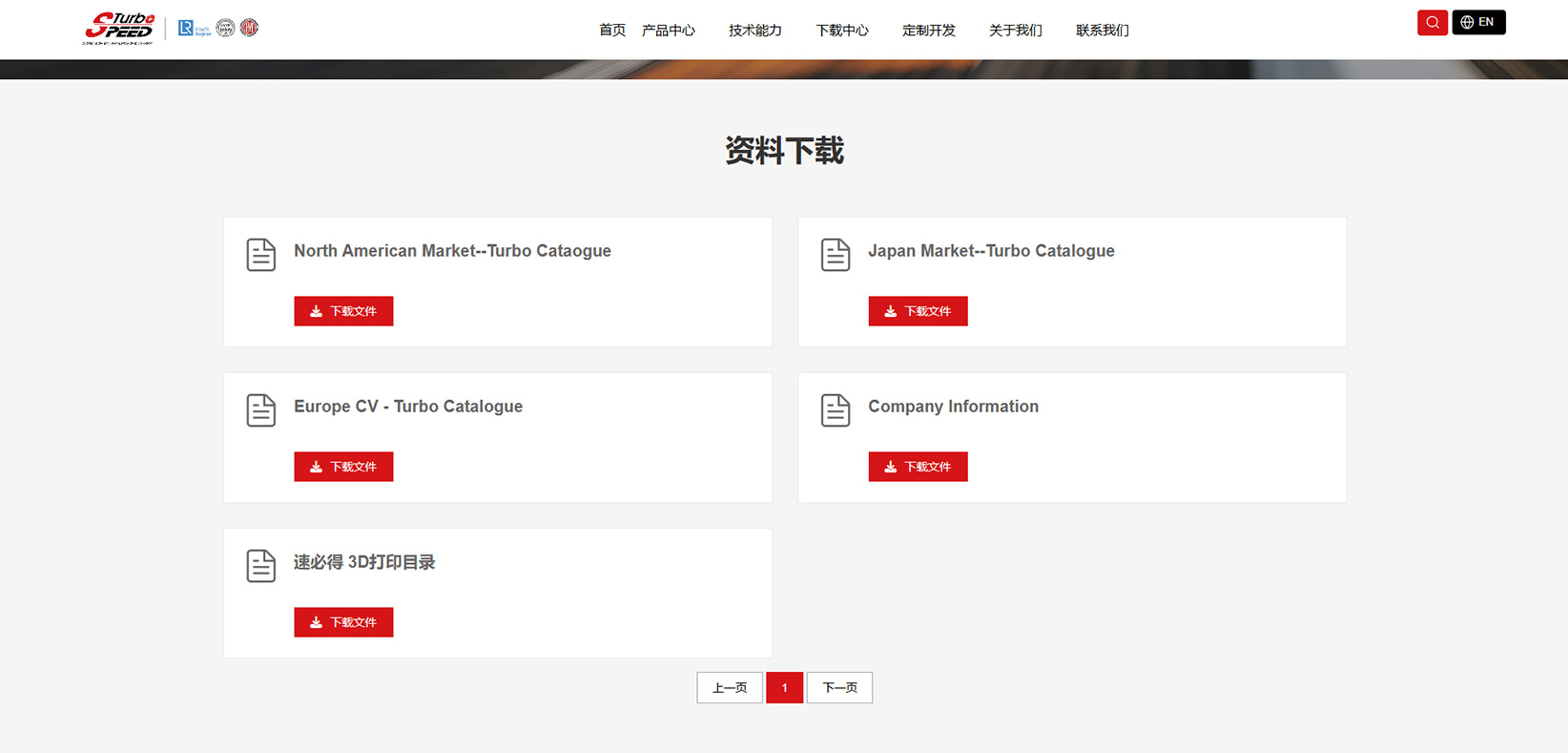Download 速必得 3D打印目录 file

pyautogui.click(x=343, y=622)
